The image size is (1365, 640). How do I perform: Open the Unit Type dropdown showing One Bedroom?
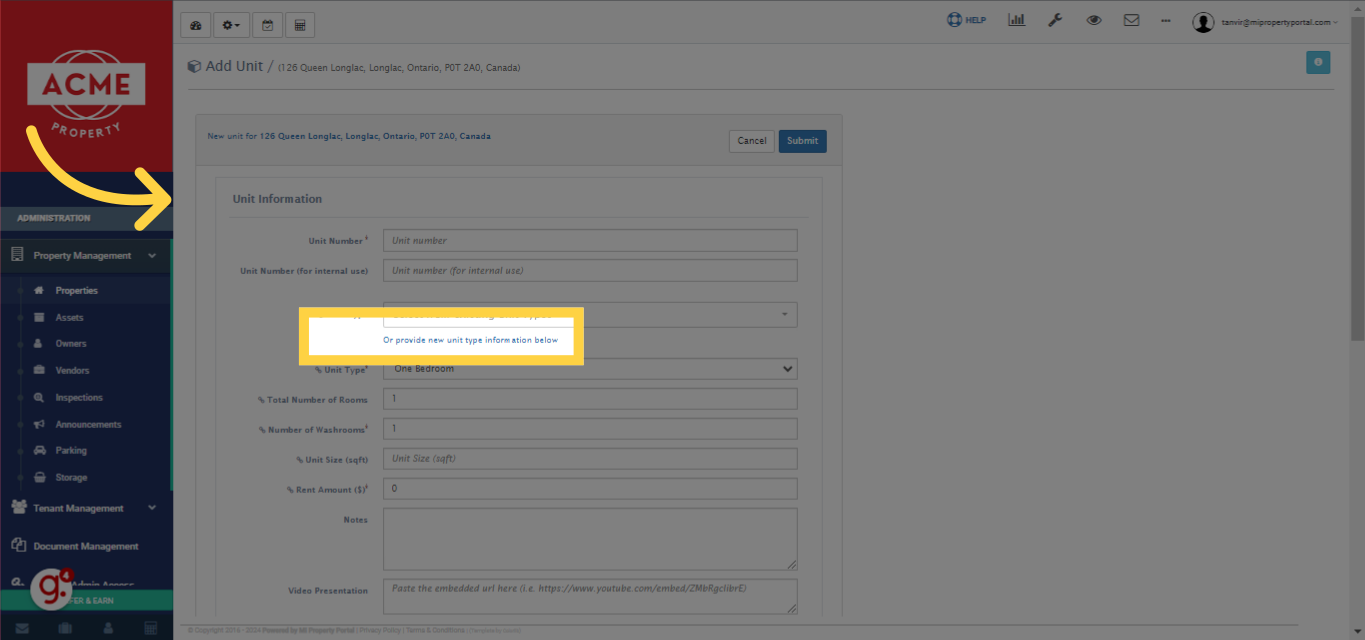pos(589,368)
